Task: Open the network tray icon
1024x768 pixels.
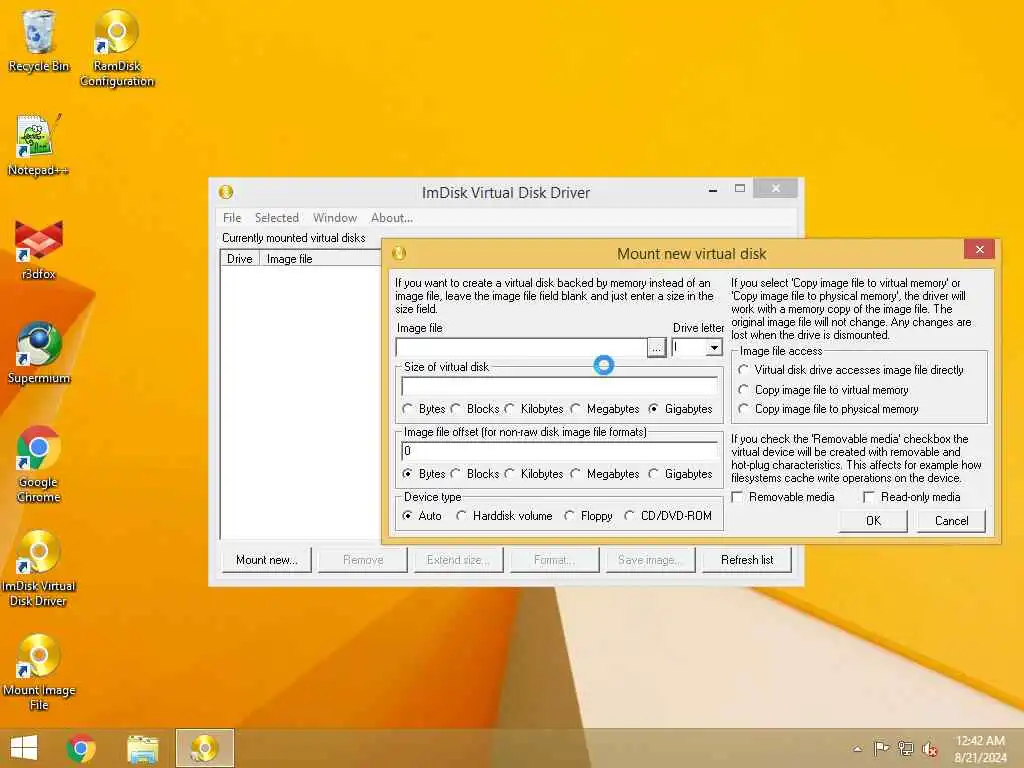Action: click(x=905, y=748)
